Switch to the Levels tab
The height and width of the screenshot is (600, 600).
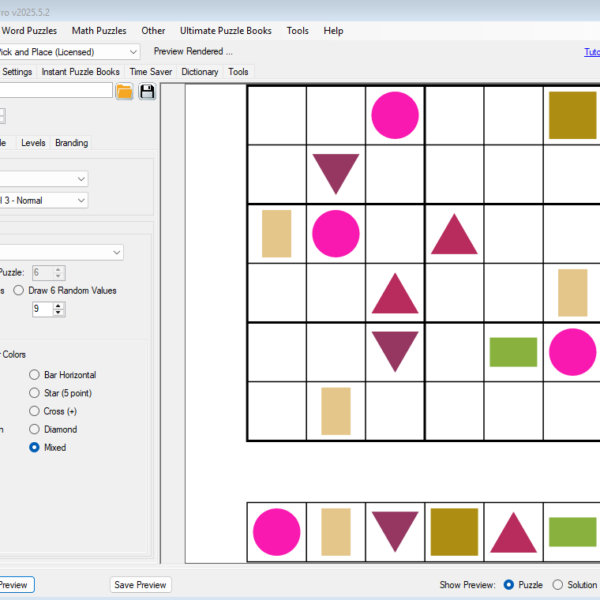33,143
